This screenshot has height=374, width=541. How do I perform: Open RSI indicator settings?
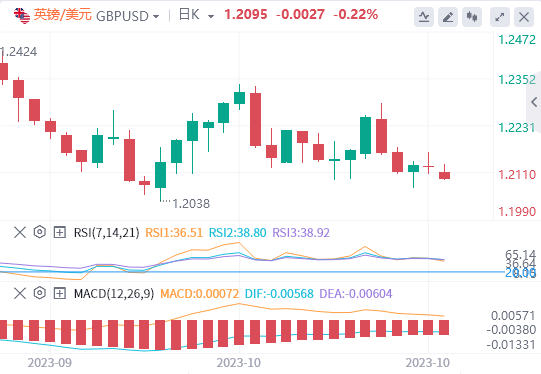click(x=40, y=232)
